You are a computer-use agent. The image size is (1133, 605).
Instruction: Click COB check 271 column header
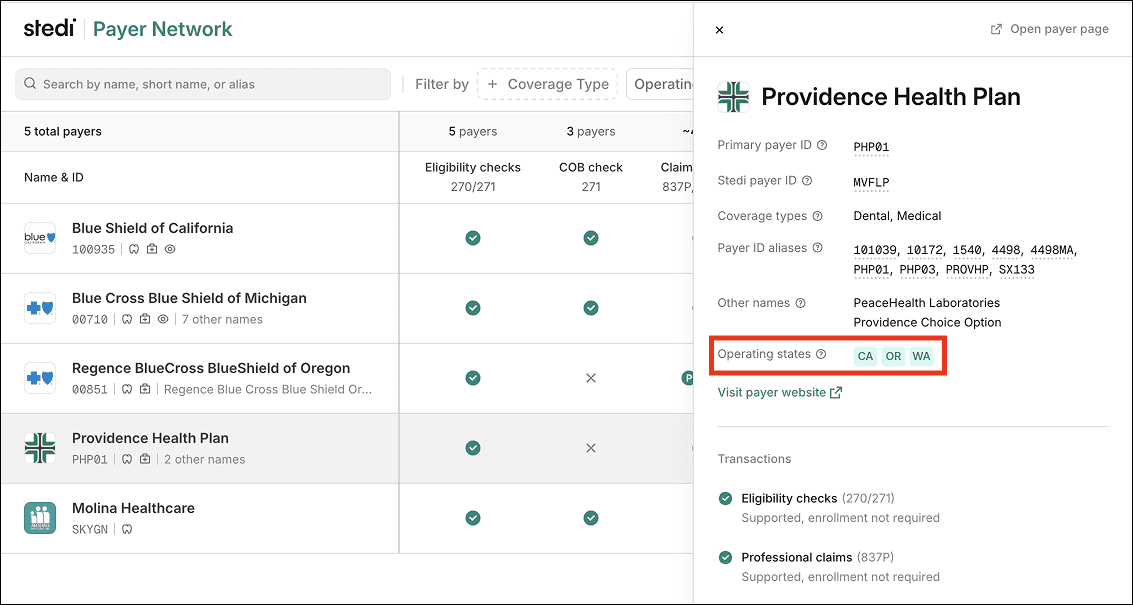(591, 177)
